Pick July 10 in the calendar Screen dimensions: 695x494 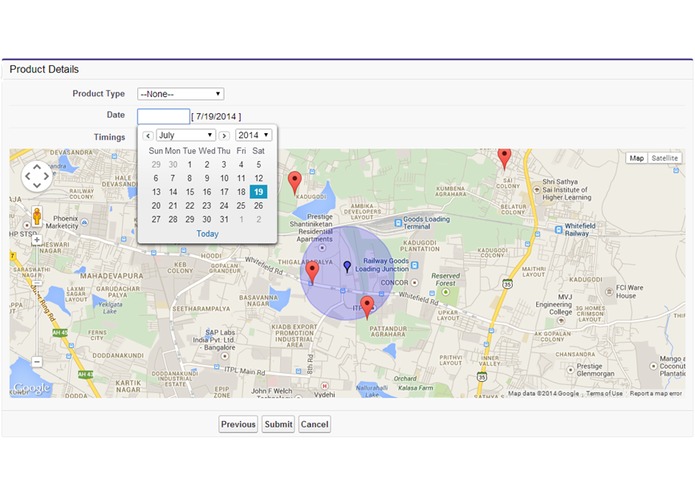pos(224,178)
